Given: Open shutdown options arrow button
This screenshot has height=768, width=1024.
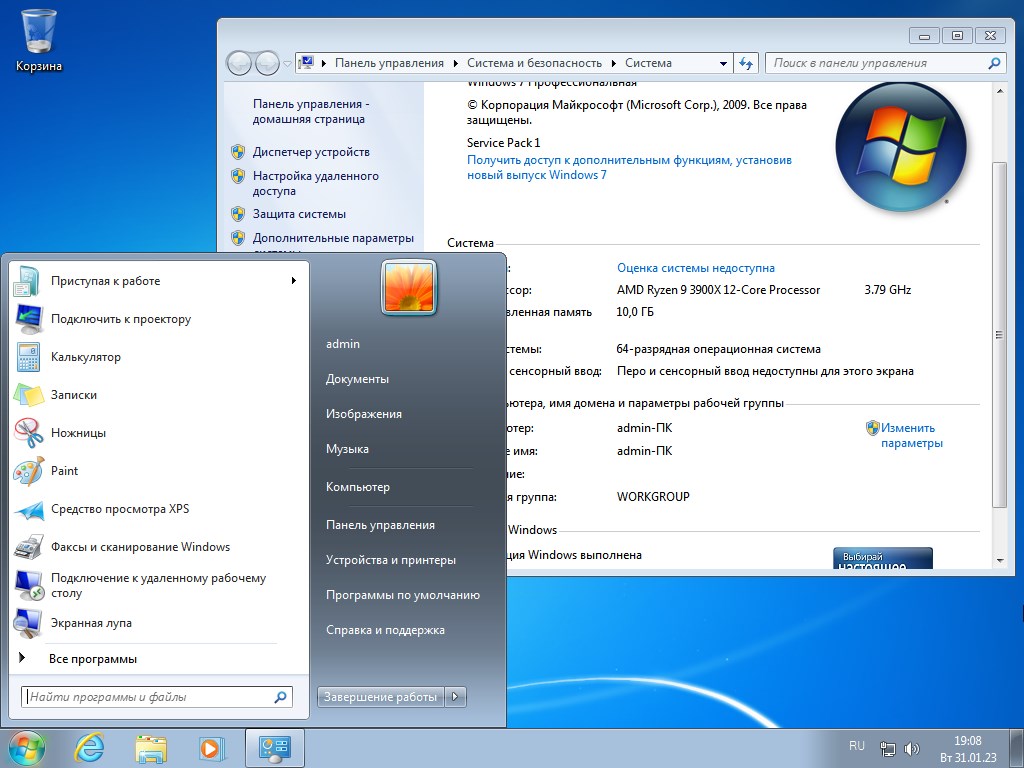Looking at the screenshot, I should click(x=455, y=697).
